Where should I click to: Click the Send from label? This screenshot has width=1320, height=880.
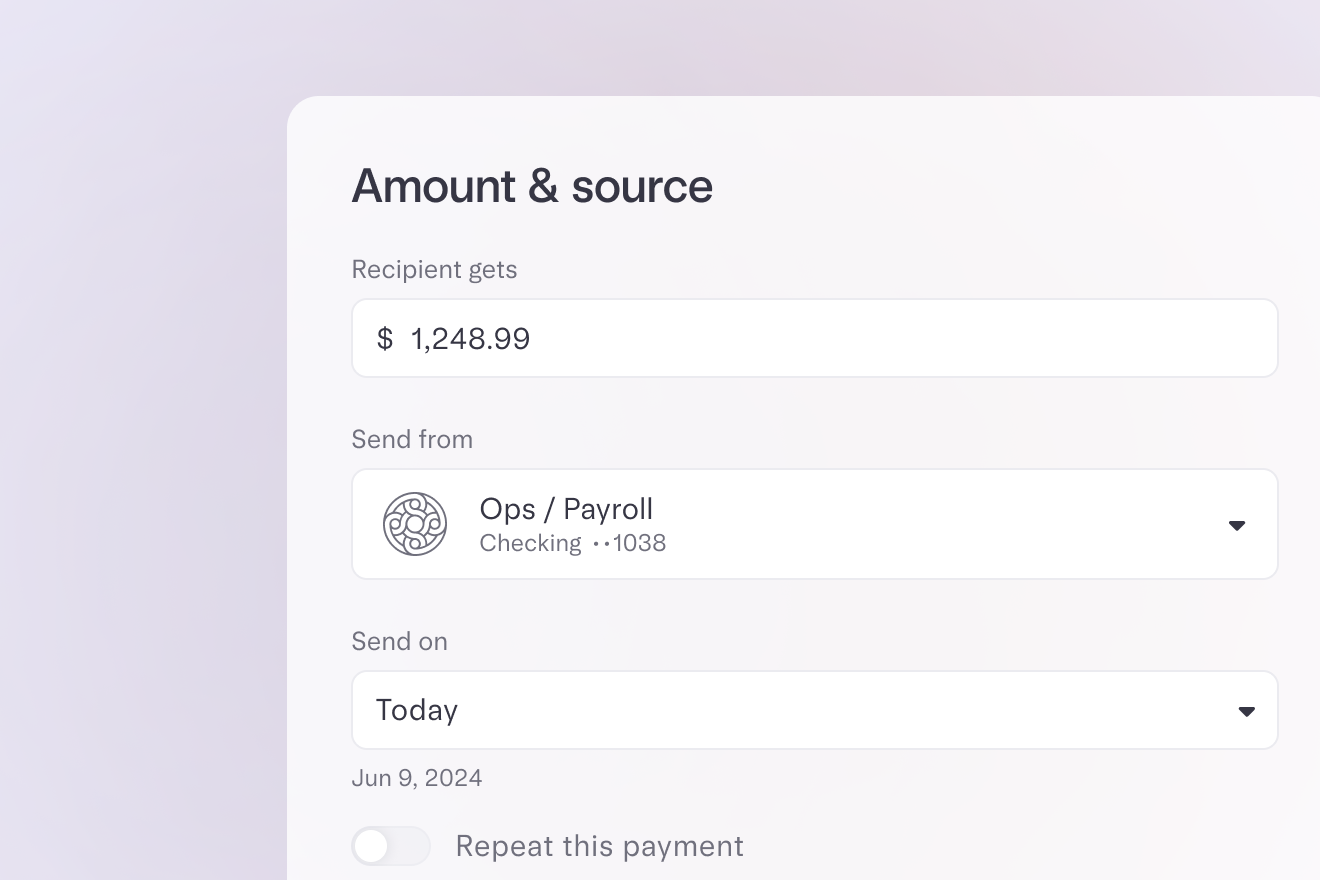pos(412,440)
